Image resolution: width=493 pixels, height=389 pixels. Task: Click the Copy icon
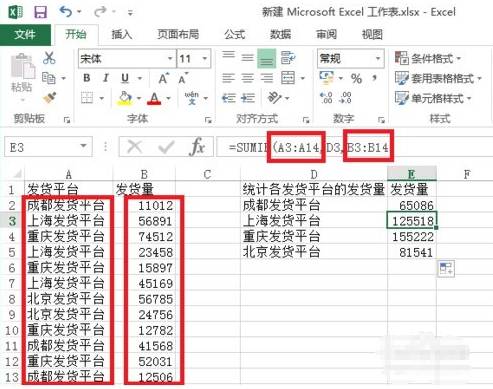click(x=49, y=78)
